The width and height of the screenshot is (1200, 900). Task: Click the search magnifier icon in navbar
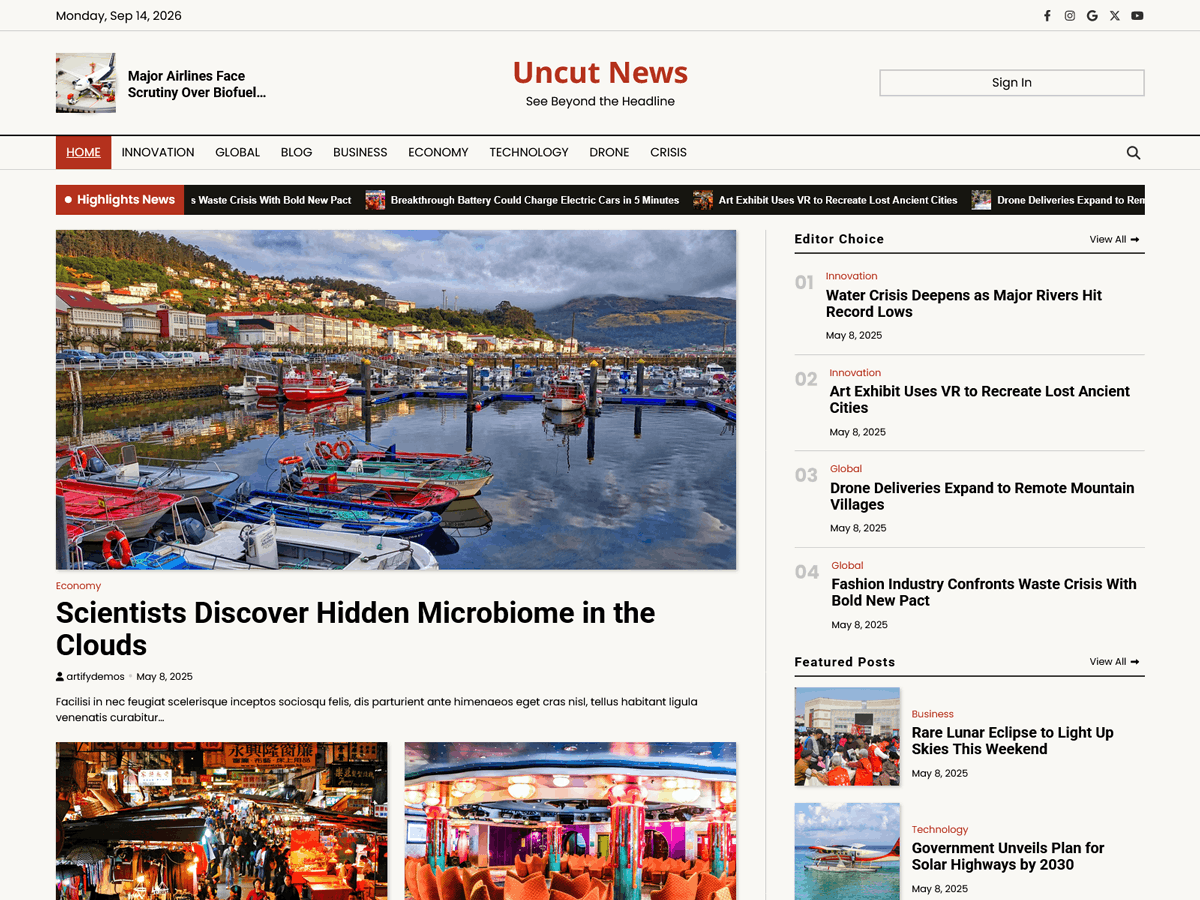(x=1133, y=153)
